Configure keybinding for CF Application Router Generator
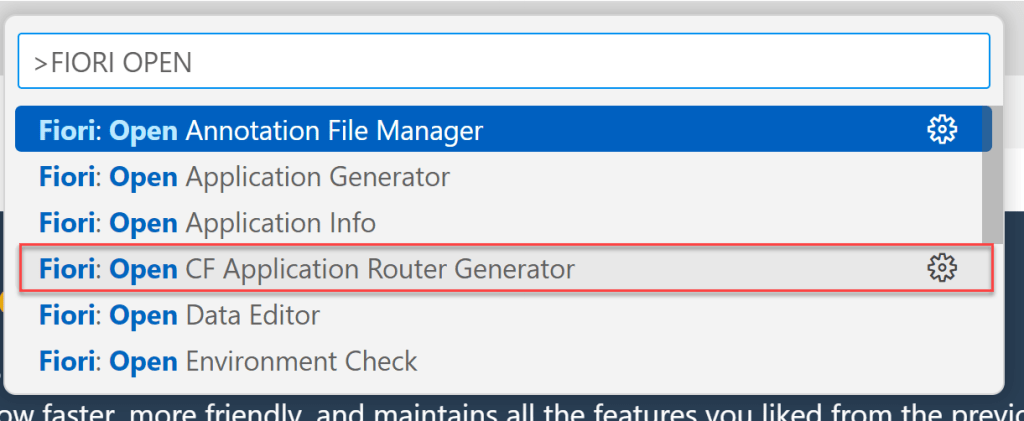This screenshot has height=421, width=1024. coord(942,268)
